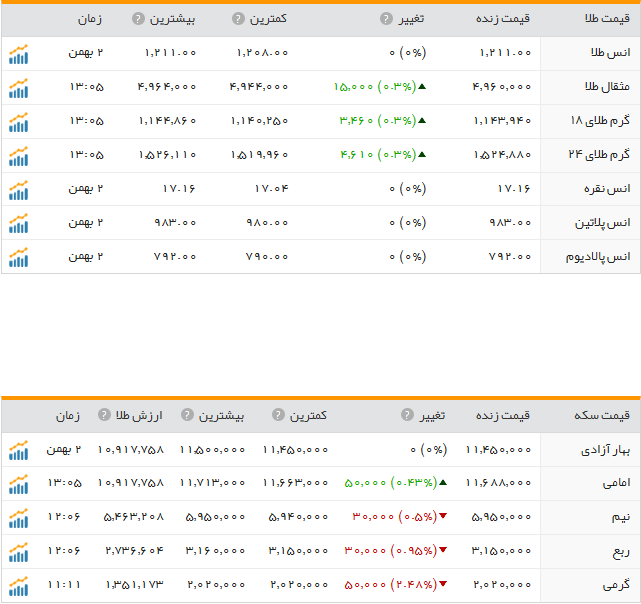This screenshot has width=641, height=604.
Task: Click live price ۱,۵۲۴,۸۸۰ of ۲۴ gram gold
Action: coord(502,155)
